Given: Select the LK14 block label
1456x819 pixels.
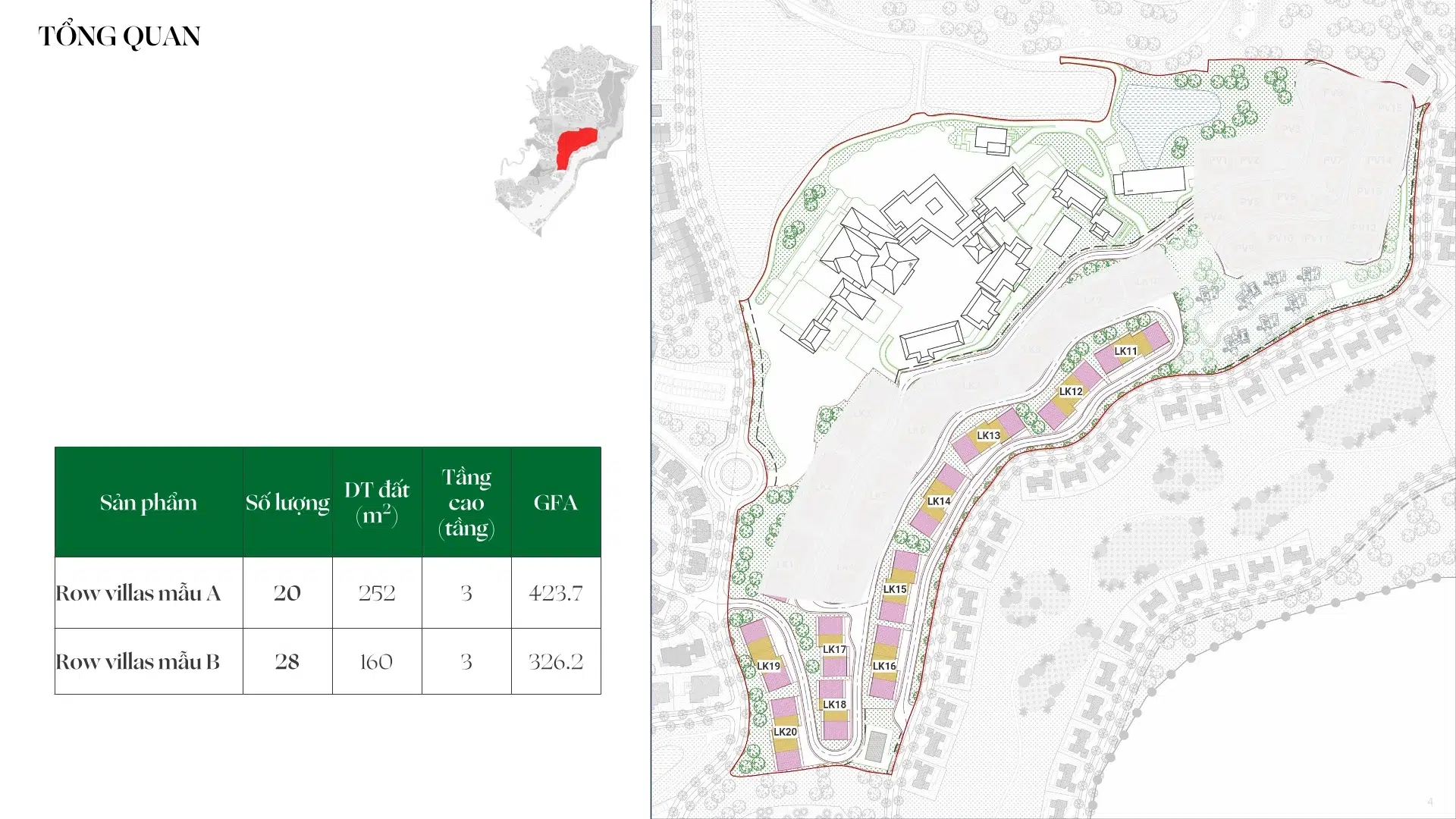Looking at the screenshot, I should (x=939, y=501).
